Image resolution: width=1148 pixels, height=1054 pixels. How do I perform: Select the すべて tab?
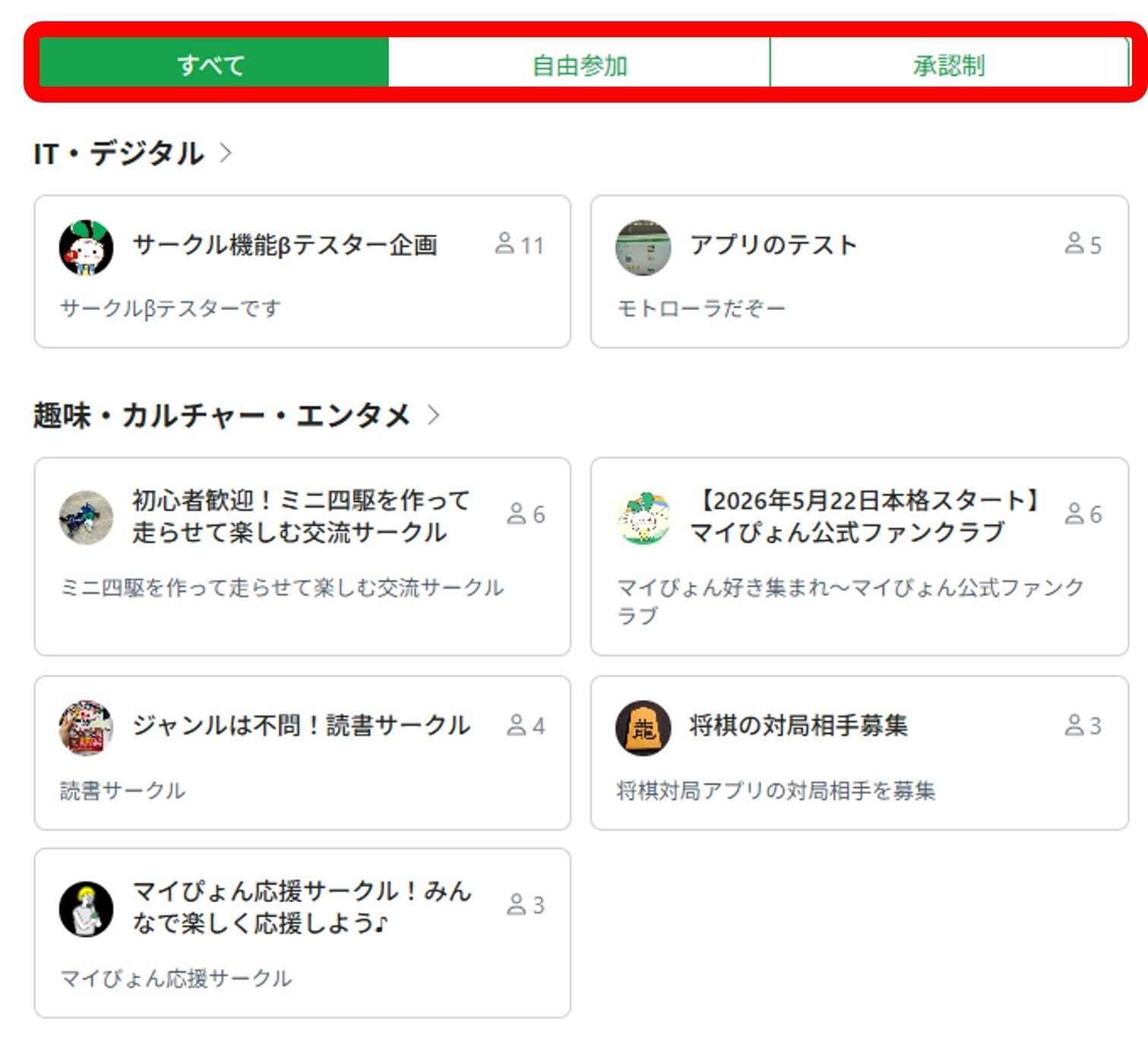(213, 65)
